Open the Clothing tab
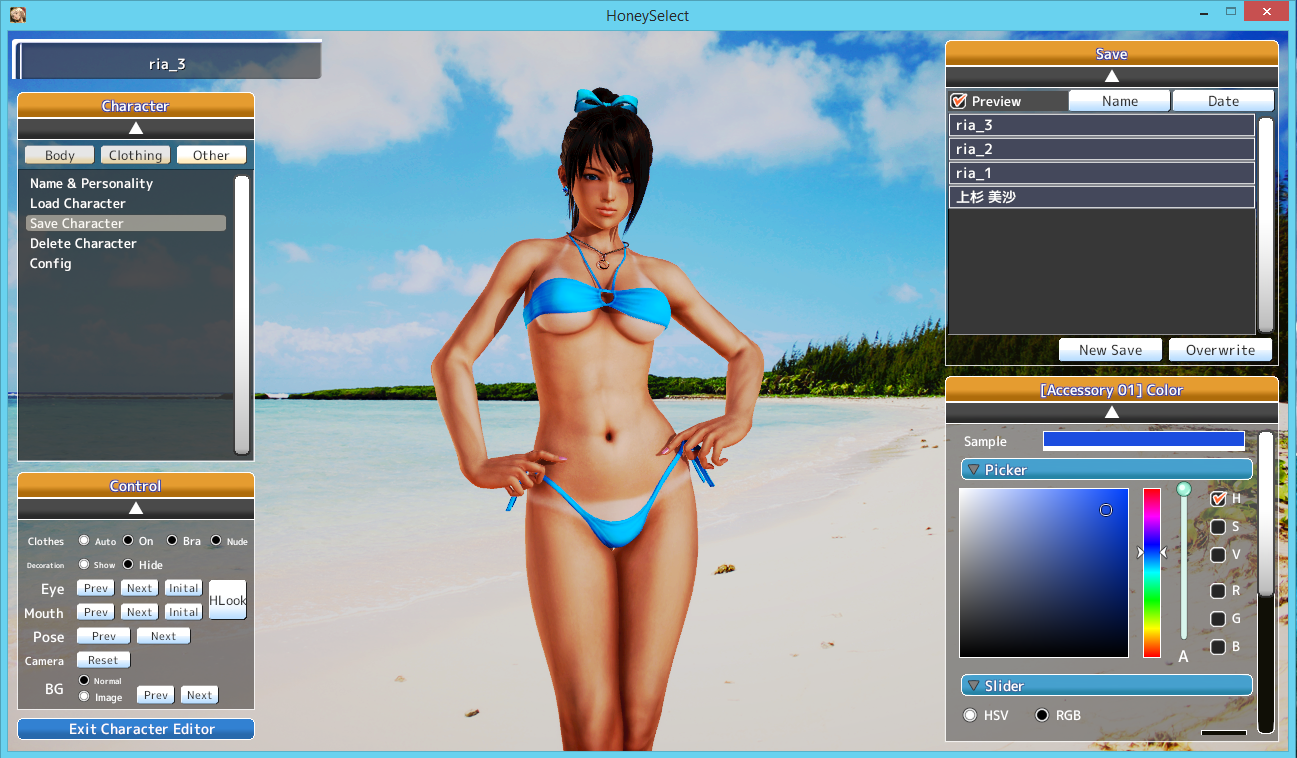This screenshot has width=1297, height=758. [x=135, y=155]
